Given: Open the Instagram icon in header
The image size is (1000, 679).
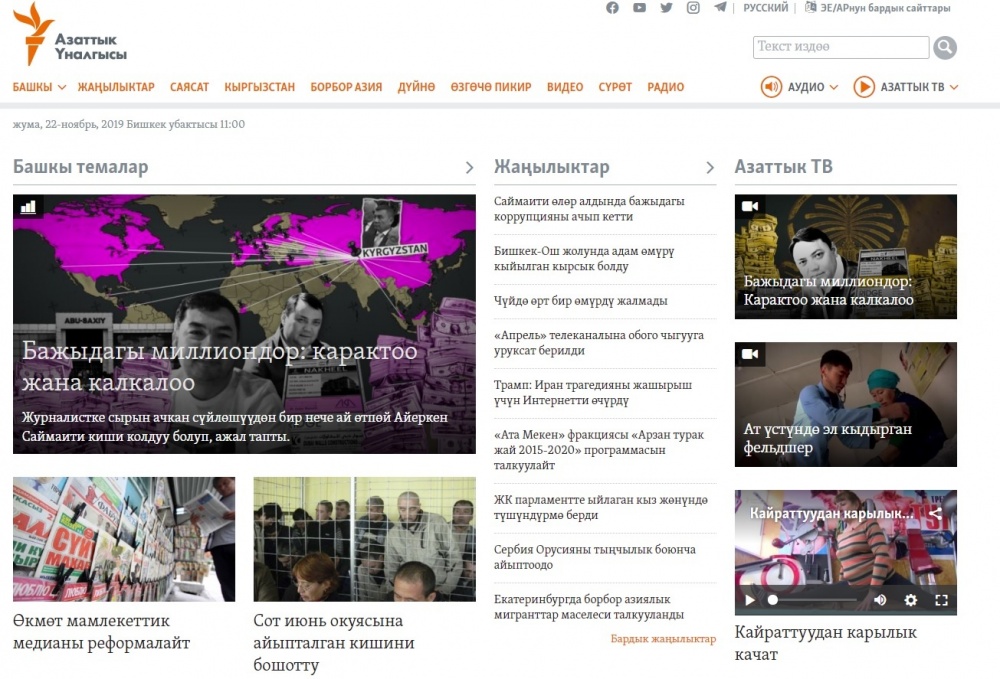Looking at the screenshot, I should click(693, 8).
